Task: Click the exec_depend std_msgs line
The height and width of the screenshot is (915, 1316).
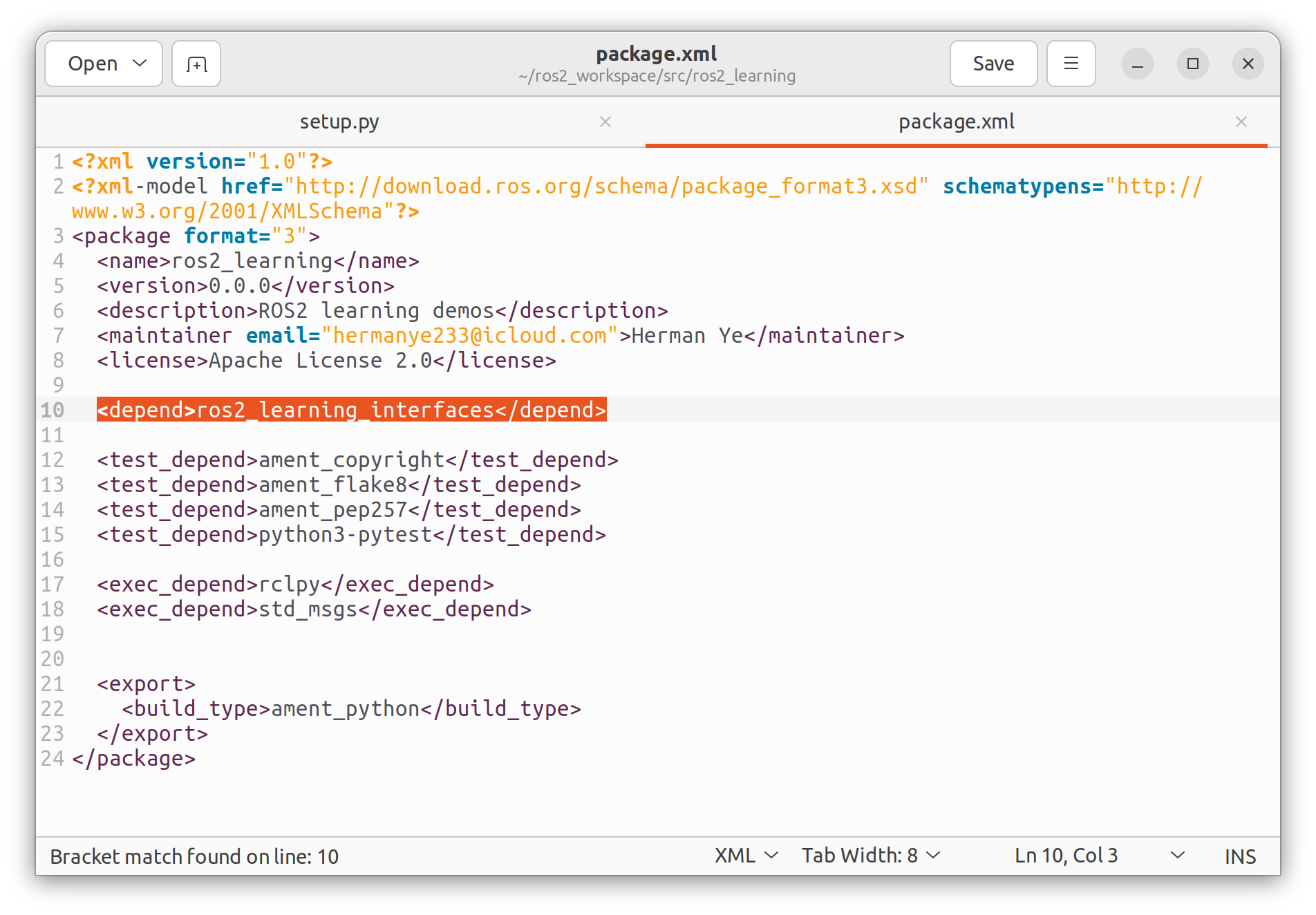Action: click(314, 609)
